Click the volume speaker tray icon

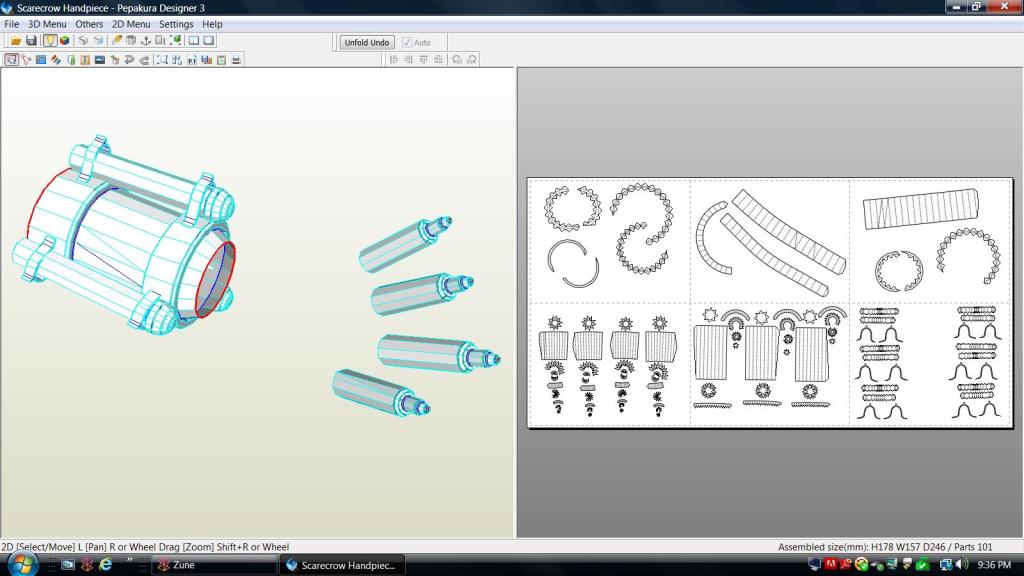962,564
